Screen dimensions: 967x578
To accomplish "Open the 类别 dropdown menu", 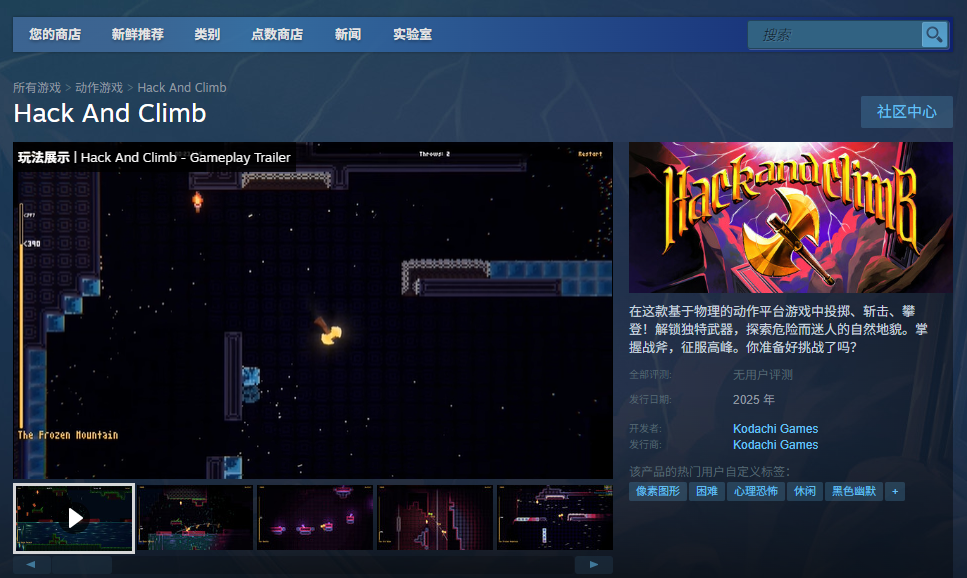I will tap(207, 34).
